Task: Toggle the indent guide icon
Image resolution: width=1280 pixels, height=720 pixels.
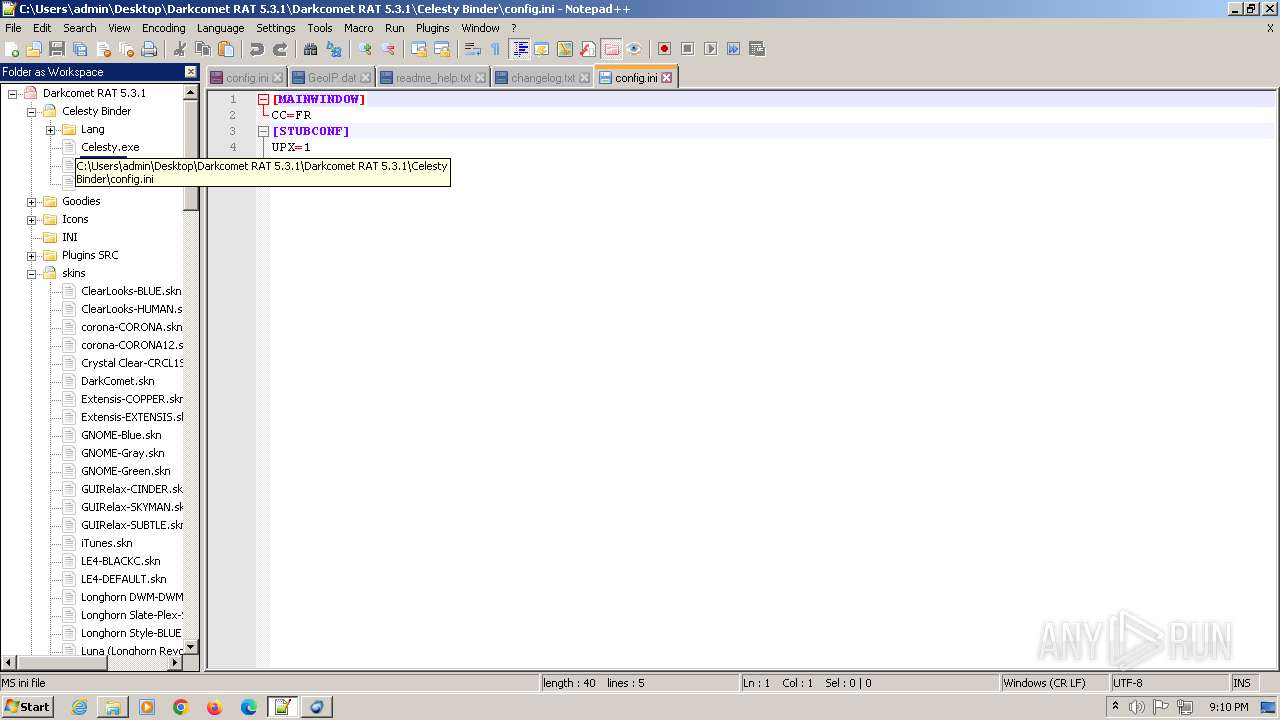Action: 520,49
